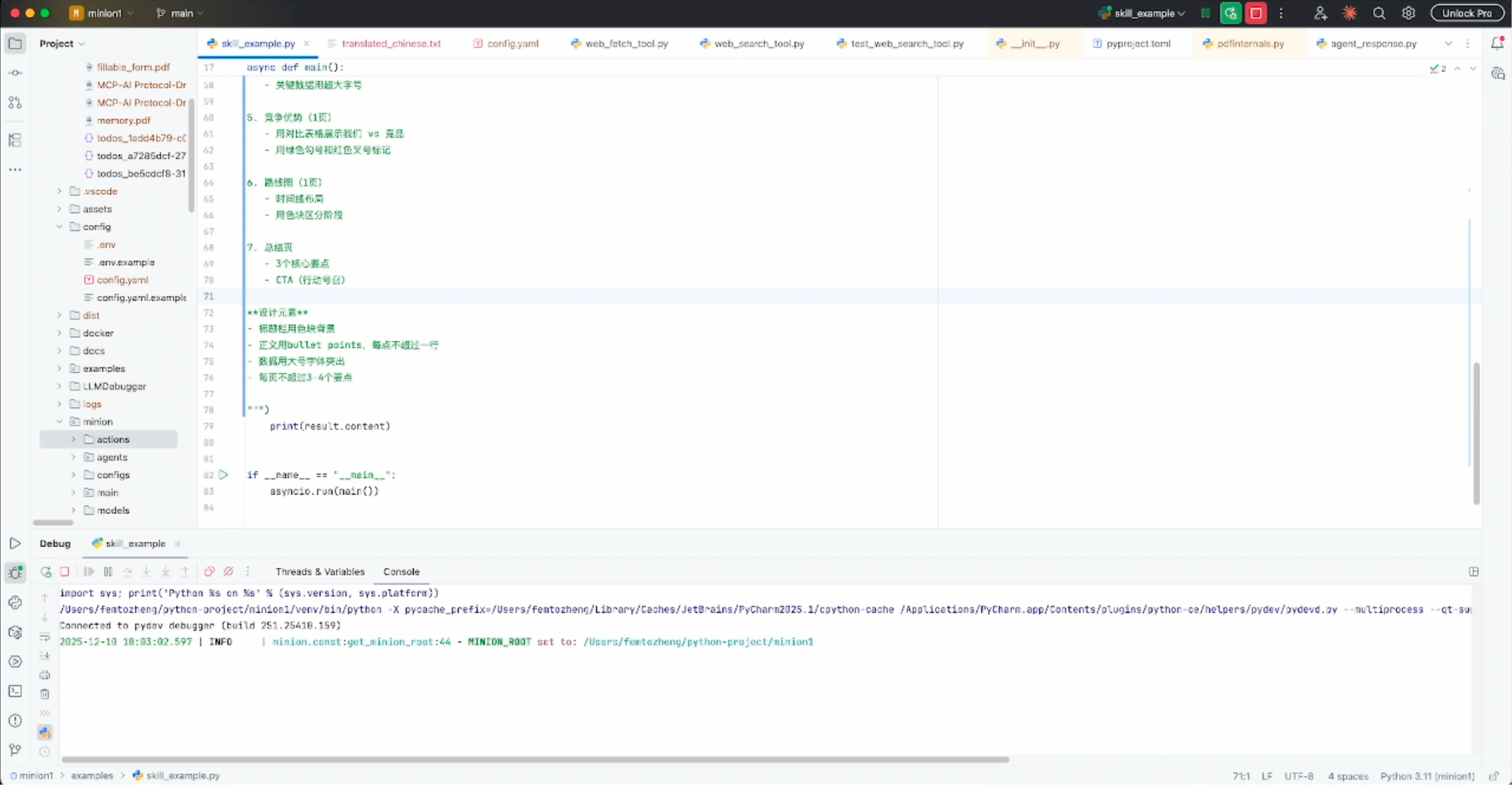This screenshot has width=1512, height=785.
Task: Open the Search Everywhere magnifier icon
Action: 1379,13
